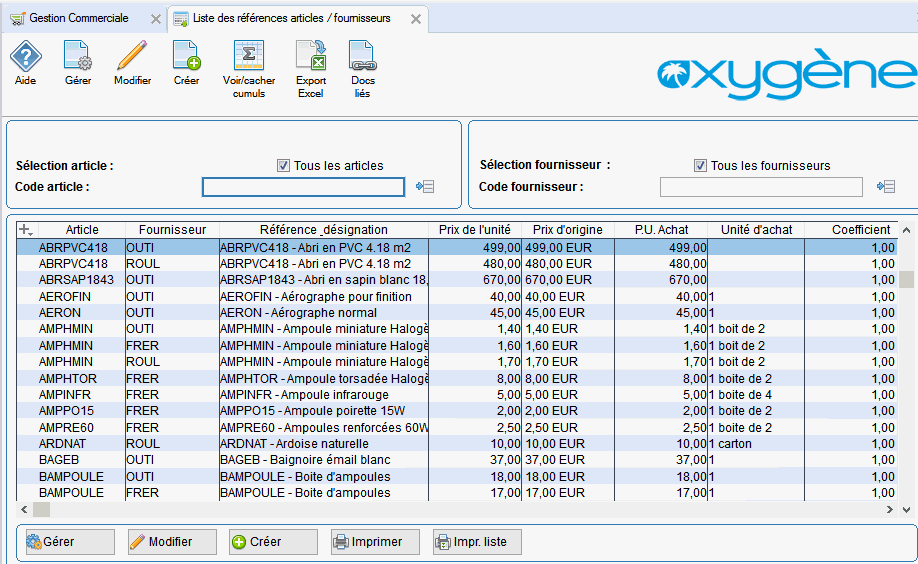Expand the grid column options plus button
This screenshot has width=918, height=564.
[x=25, y=230]
